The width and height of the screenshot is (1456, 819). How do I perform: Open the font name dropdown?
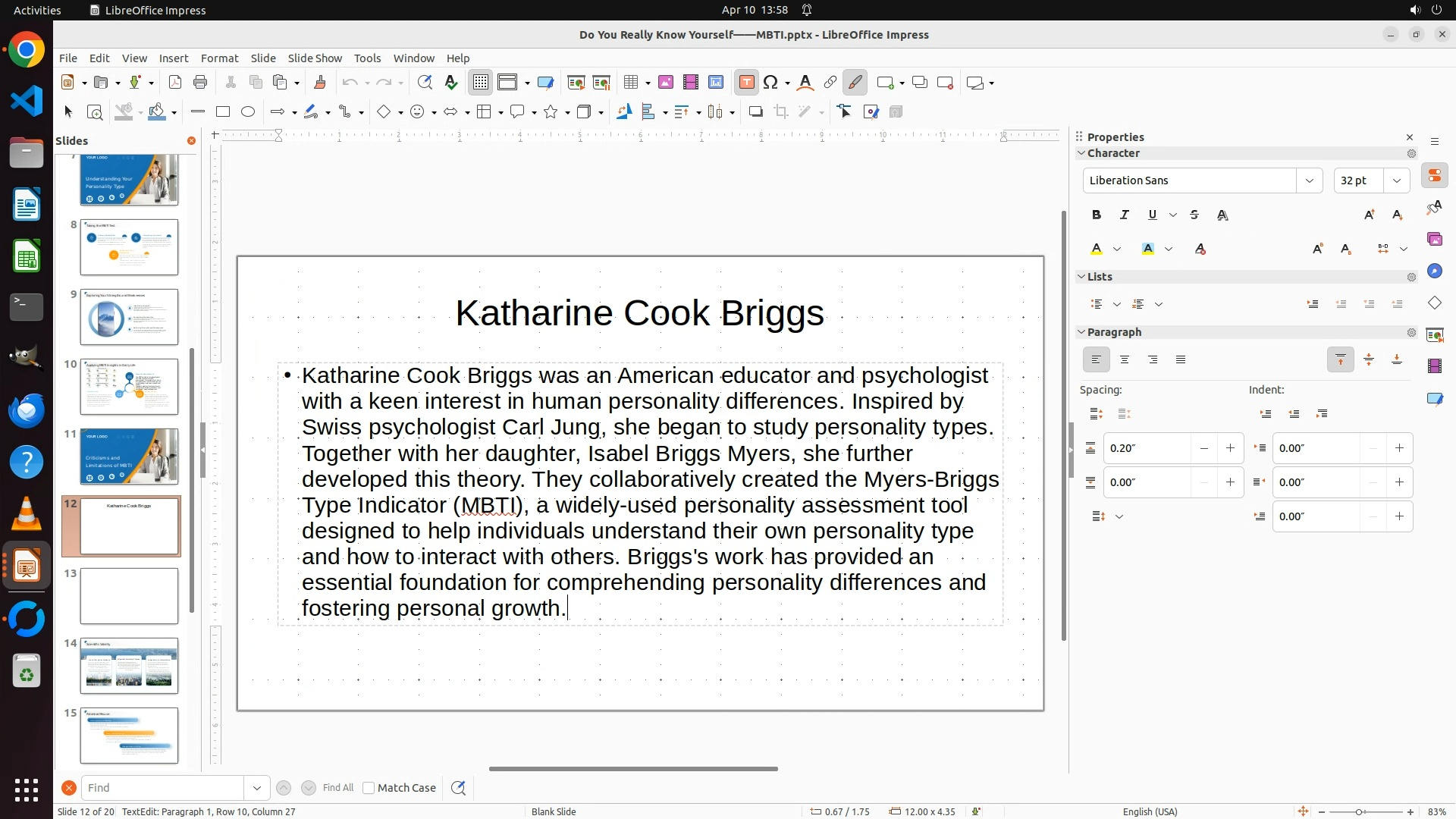pos(1309,180)
